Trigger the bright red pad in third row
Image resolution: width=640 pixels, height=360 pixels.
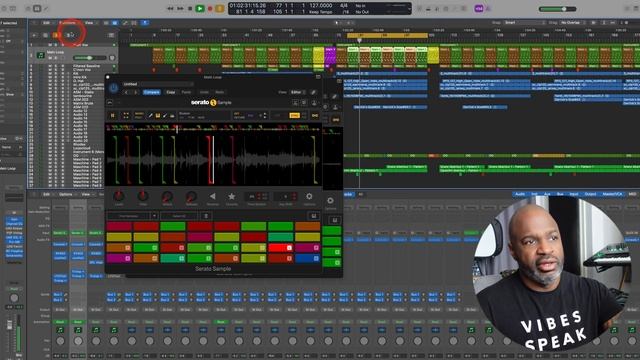[x=280, y=247]
